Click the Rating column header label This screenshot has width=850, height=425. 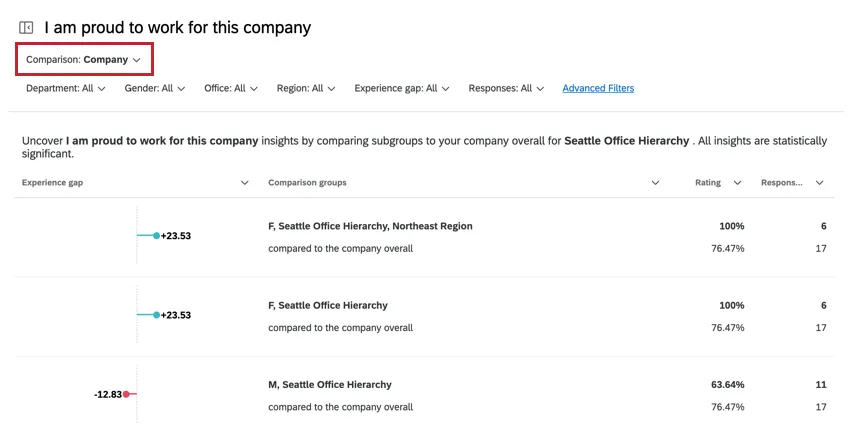[709, 183]
